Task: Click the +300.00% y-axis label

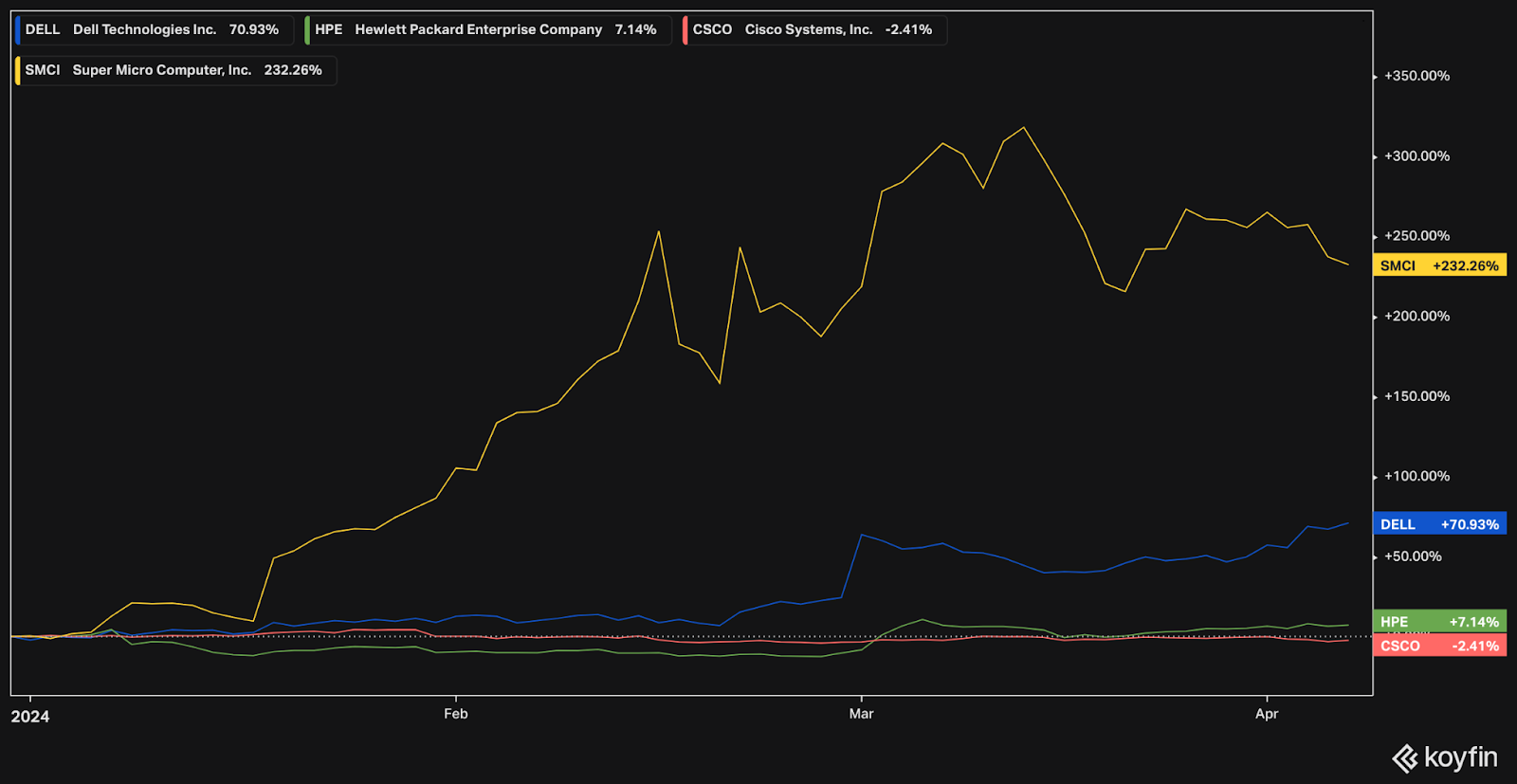Action: 1416,156
